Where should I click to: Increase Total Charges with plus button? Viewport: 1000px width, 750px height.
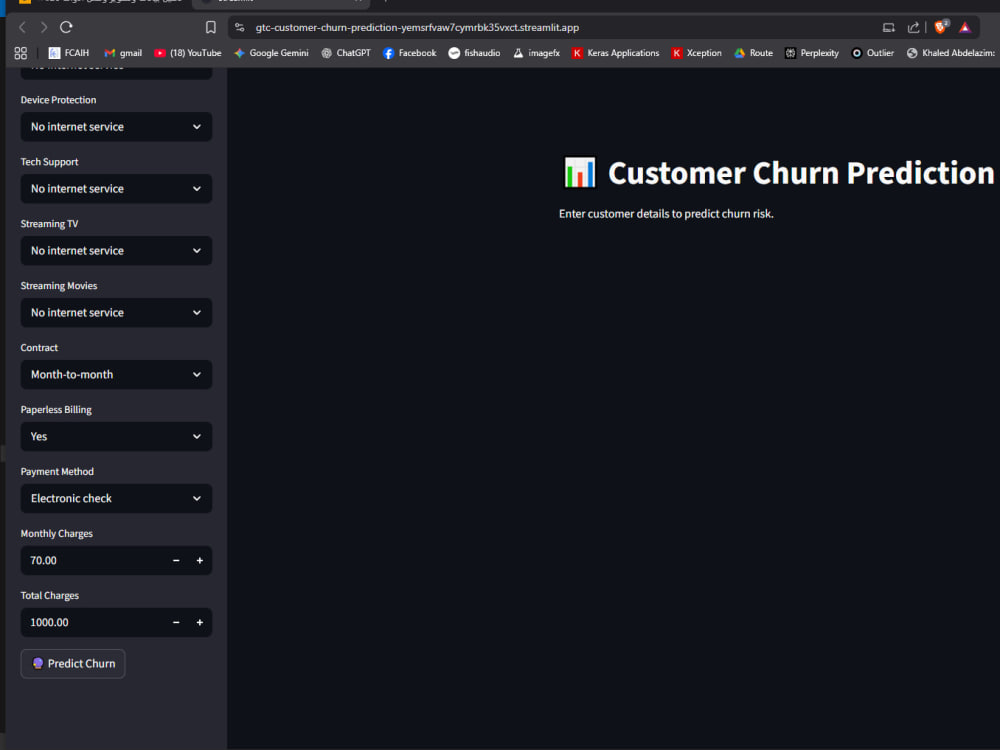[x=200, y=622]
